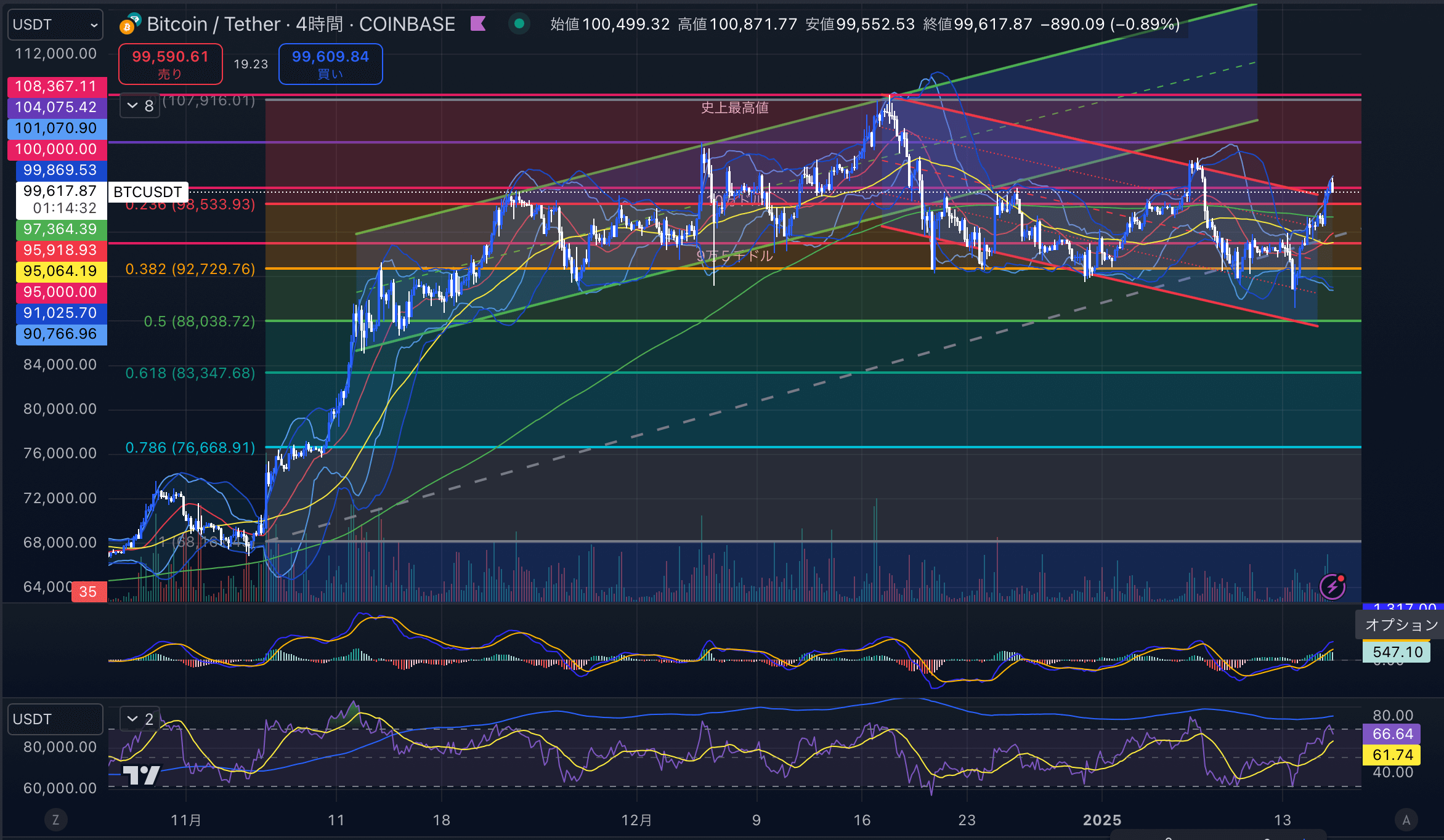Viewport: 1444px width, 840px height.
Task: Open the USDT currency dropdown at top
Action: (55, 25)
